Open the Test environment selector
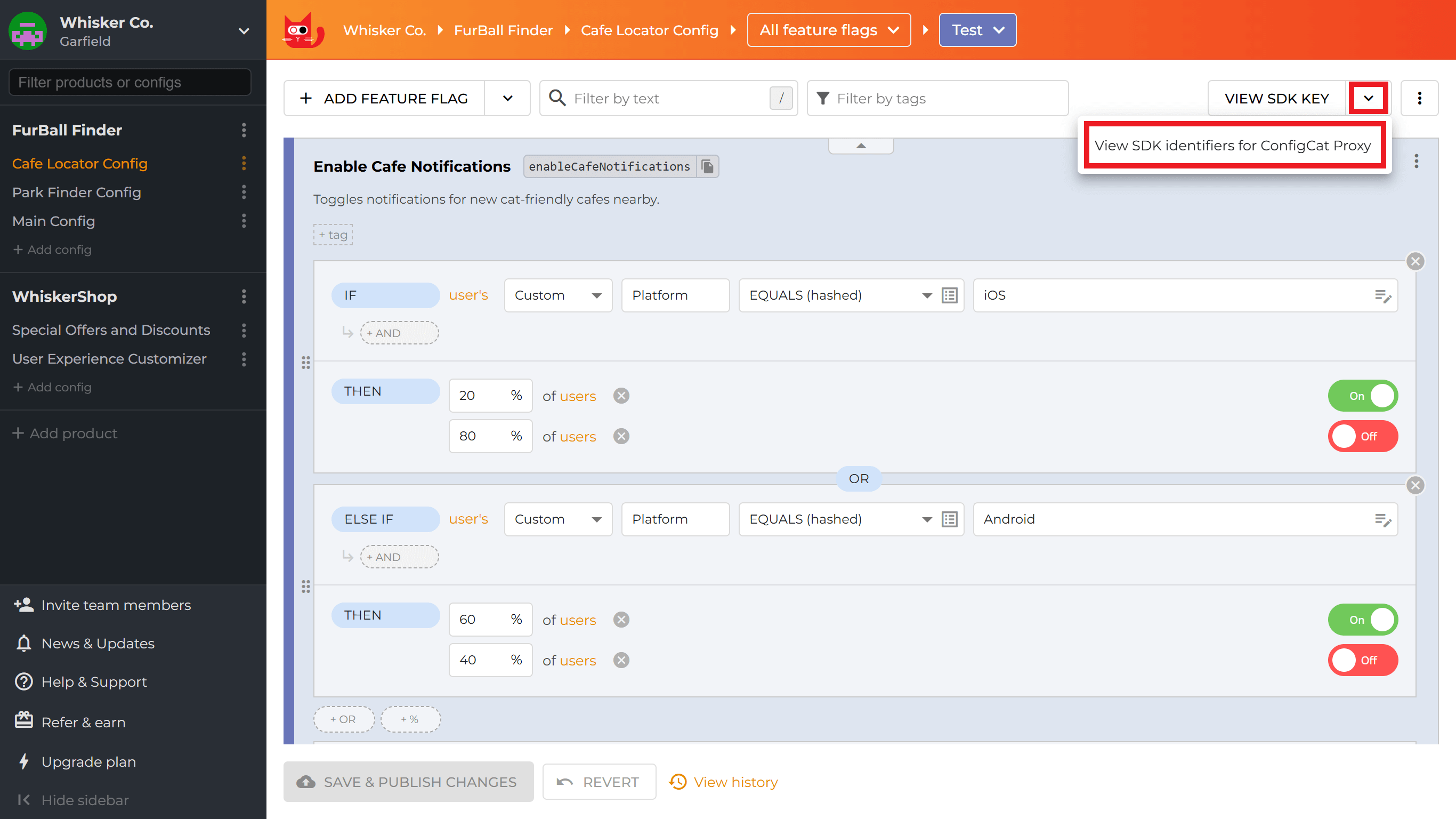This screenshot has width=1456, height=819. (977, 30)
